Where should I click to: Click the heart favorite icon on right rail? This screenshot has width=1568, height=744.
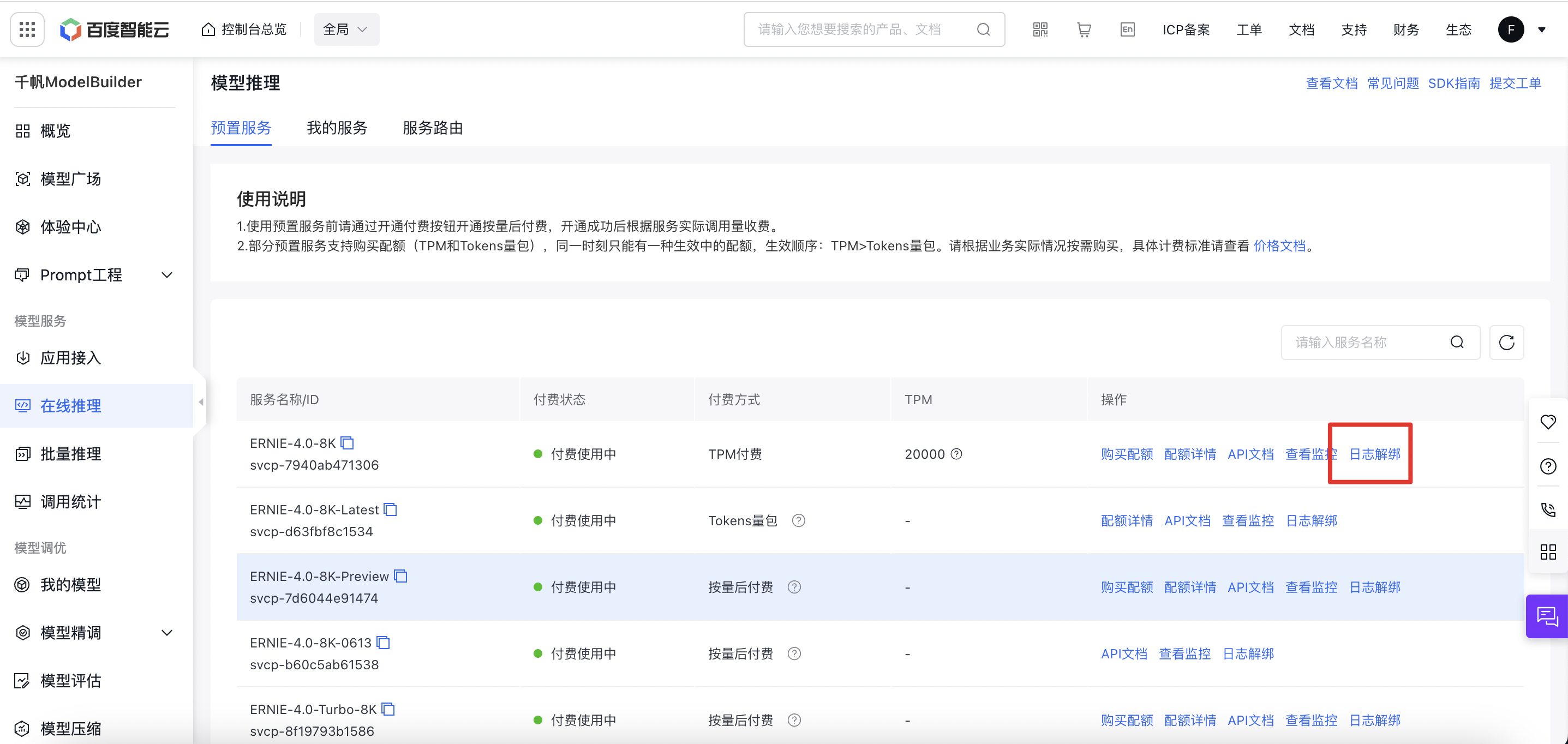(x=1548, y=422)
